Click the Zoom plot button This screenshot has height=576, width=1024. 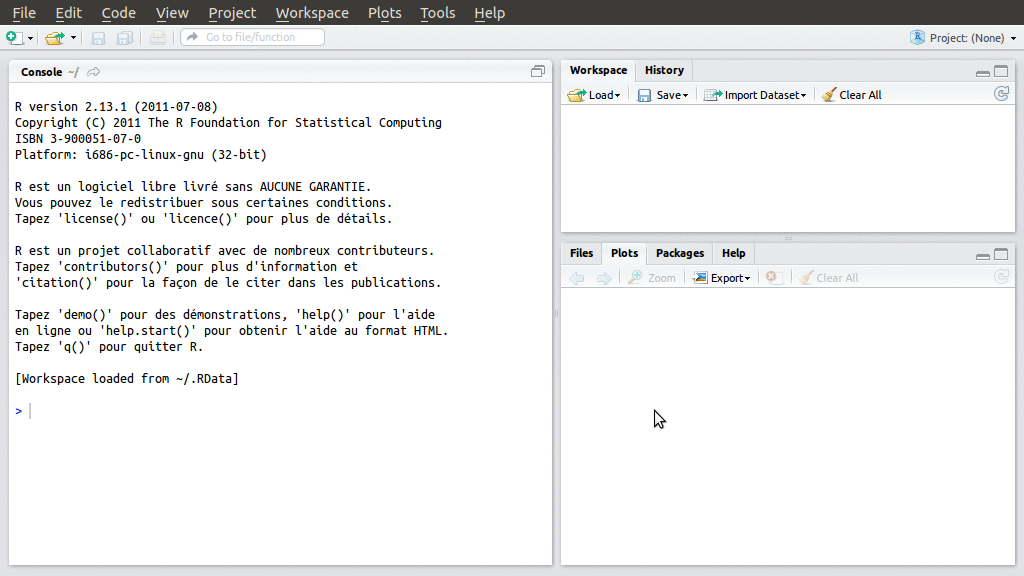pyautogui.click(x=652, y=278)
